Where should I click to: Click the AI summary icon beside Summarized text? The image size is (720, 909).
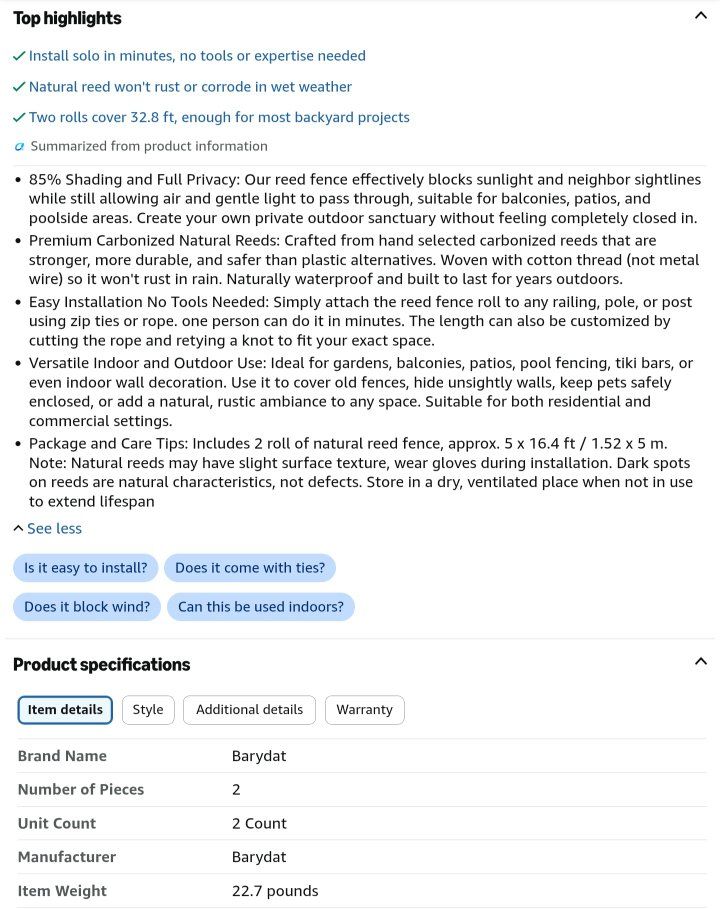click(x=19, y=146)
